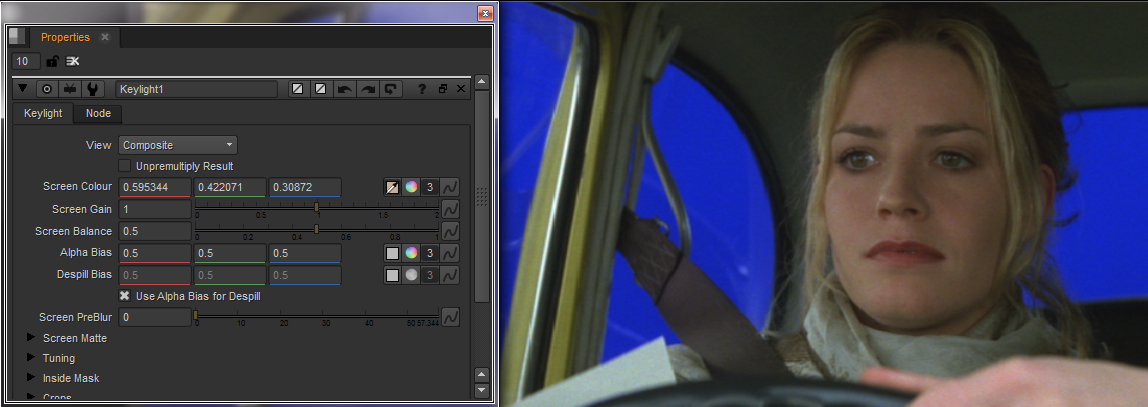The image size is (1148, 407).
Task: Open the Screen Colour color wheel
Action: click(410, 187)
